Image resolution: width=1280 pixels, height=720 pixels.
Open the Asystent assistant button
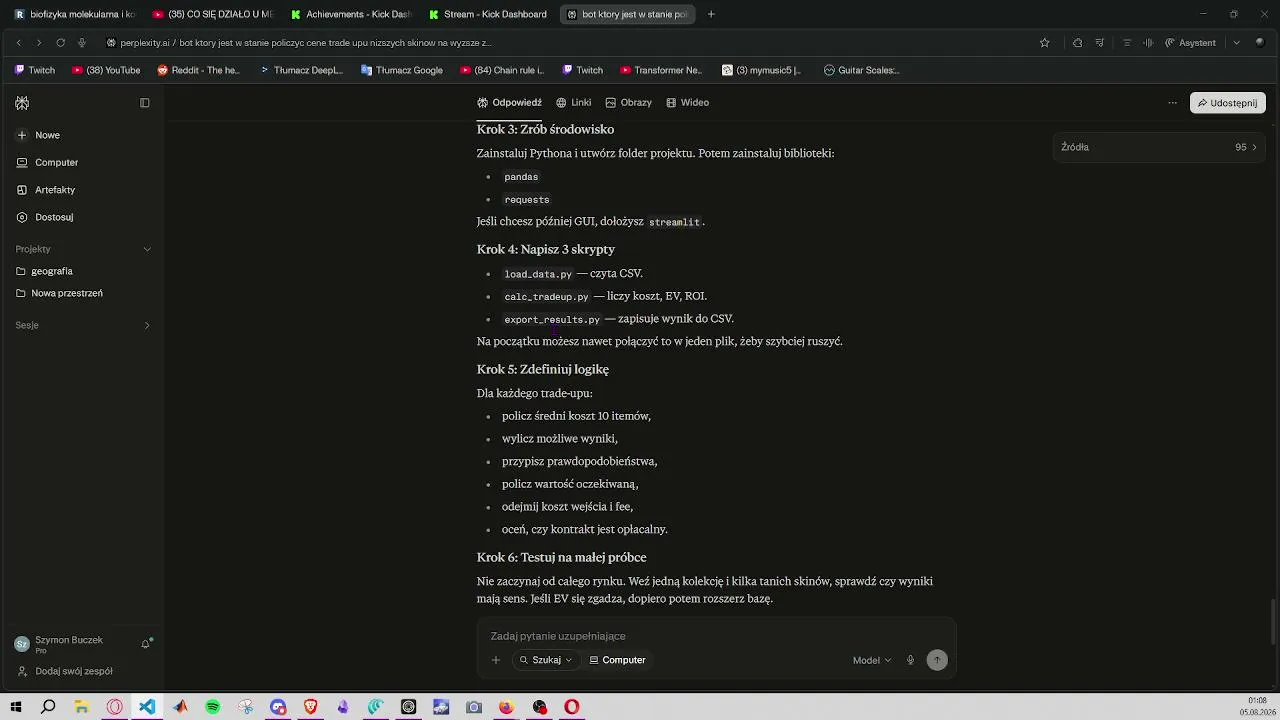(1191, 43)
